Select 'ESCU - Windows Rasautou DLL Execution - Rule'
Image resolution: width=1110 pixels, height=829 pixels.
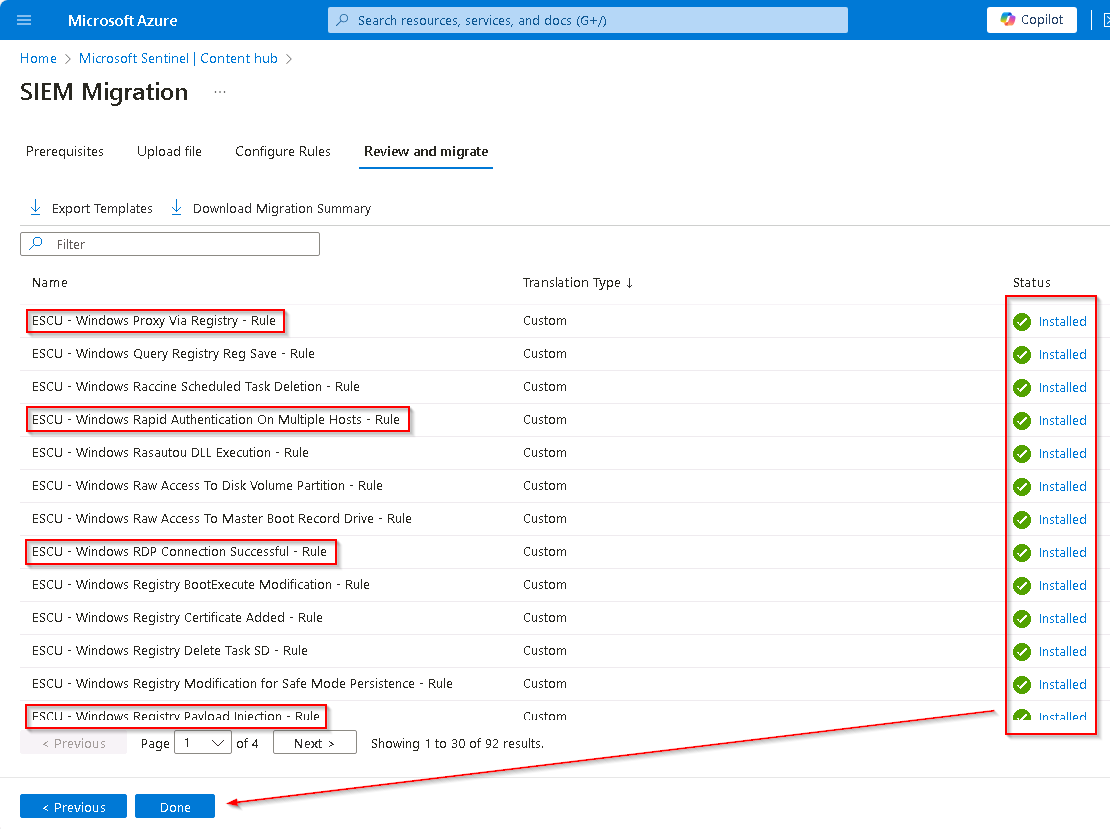click(170, 452)
